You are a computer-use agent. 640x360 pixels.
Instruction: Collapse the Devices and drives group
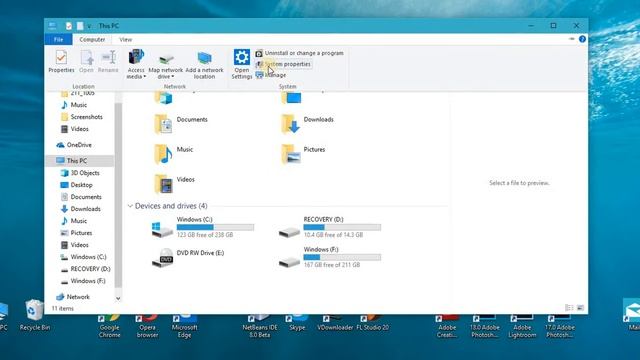point(130,206)
